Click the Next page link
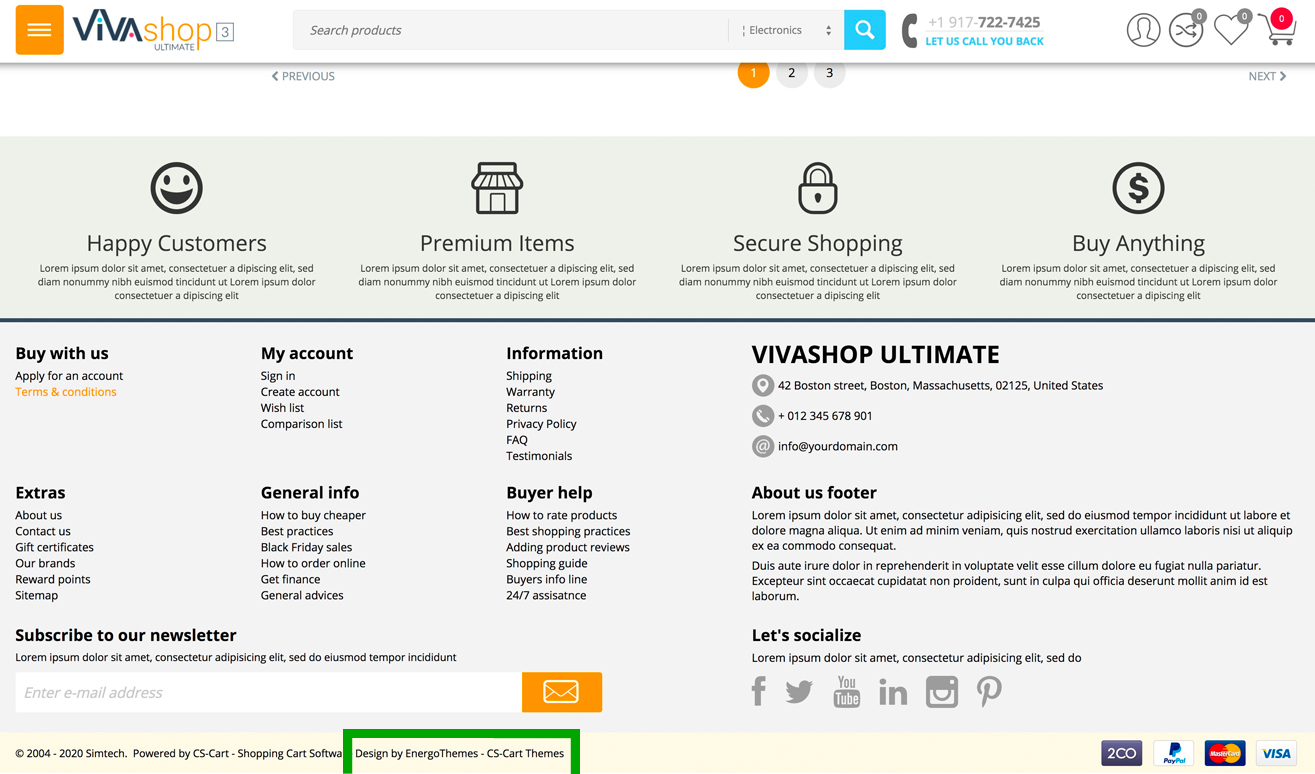The image size is (1315, 774). pos(1266,76)
